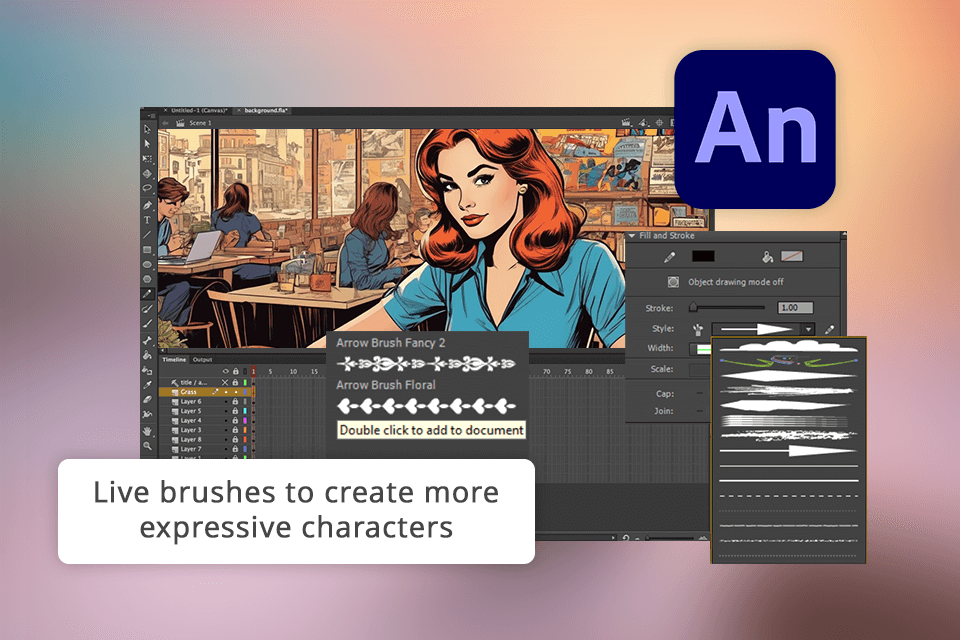Toggle lock on Layer 8
This screenshot has width=960, height=640.
[x=235, y=440]
